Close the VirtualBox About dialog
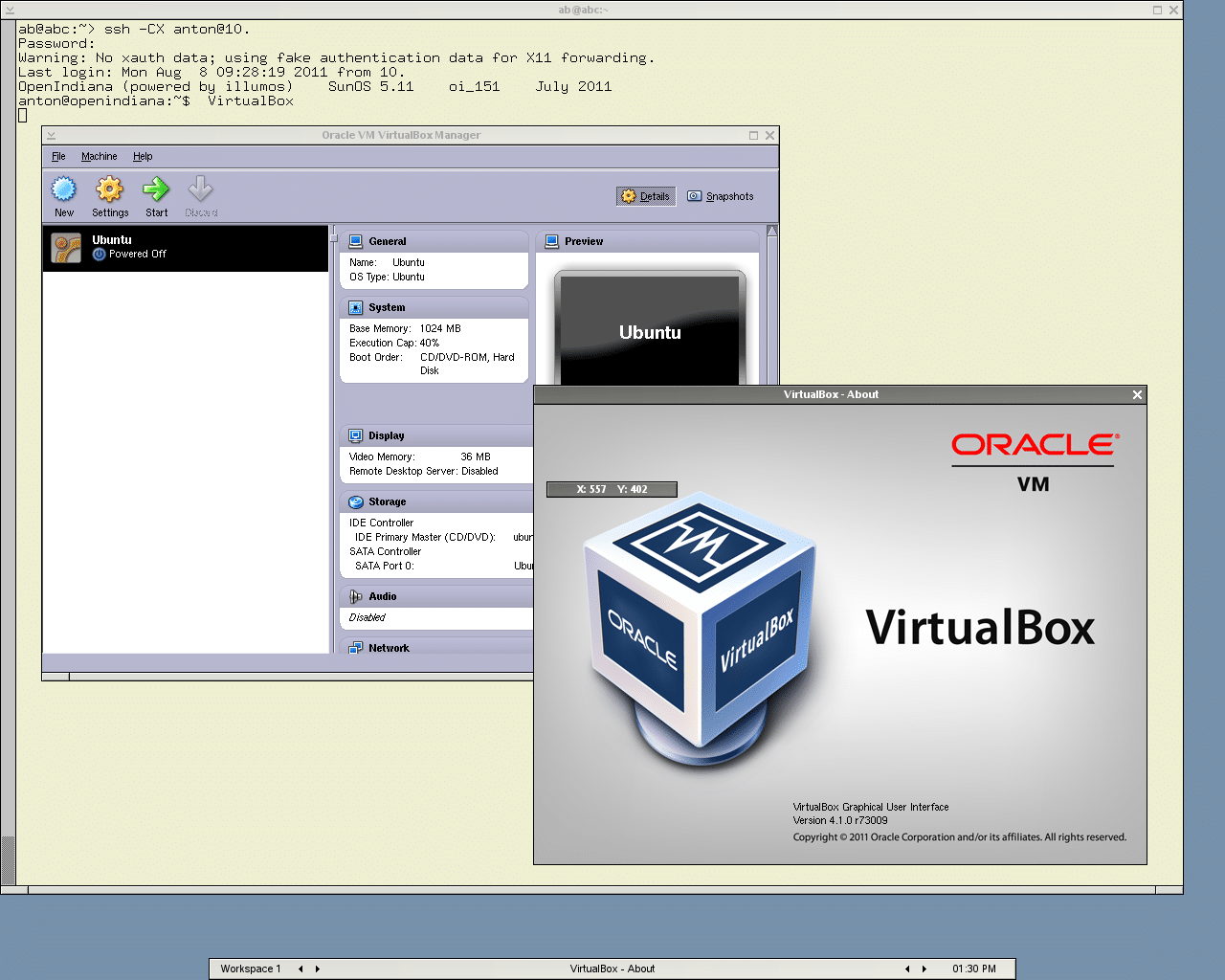Screen dimensions: 1225x980 pos(1137,394)
